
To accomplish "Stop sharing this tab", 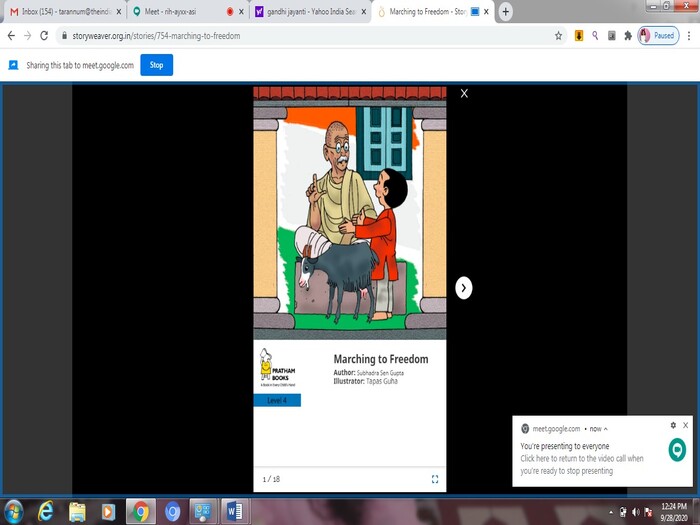I will [156, 65].
